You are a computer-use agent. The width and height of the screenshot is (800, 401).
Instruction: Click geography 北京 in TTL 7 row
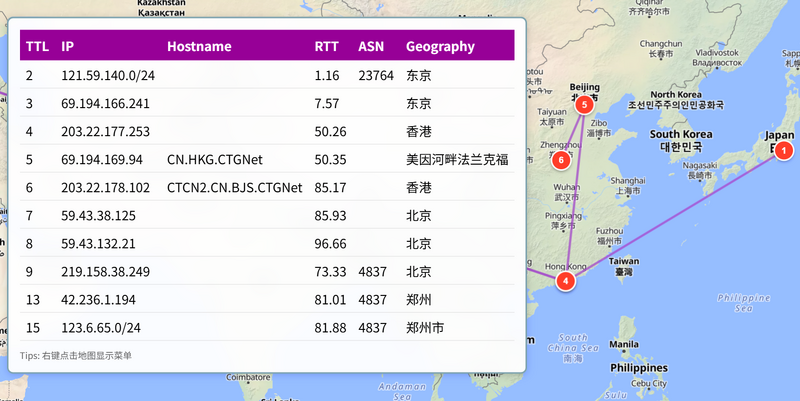(418, 216)
